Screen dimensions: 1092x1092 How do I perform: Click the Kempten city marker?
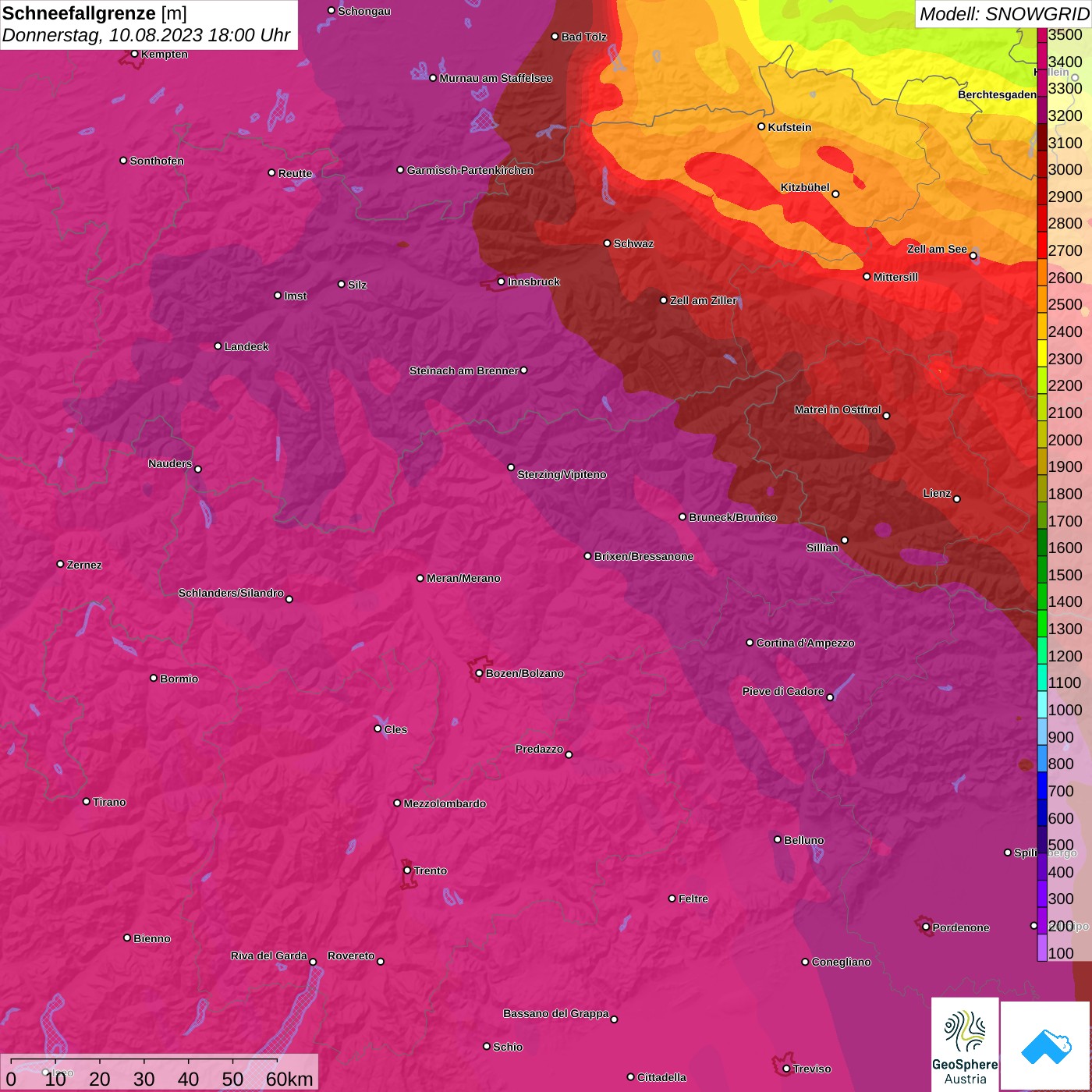[134, 54]
